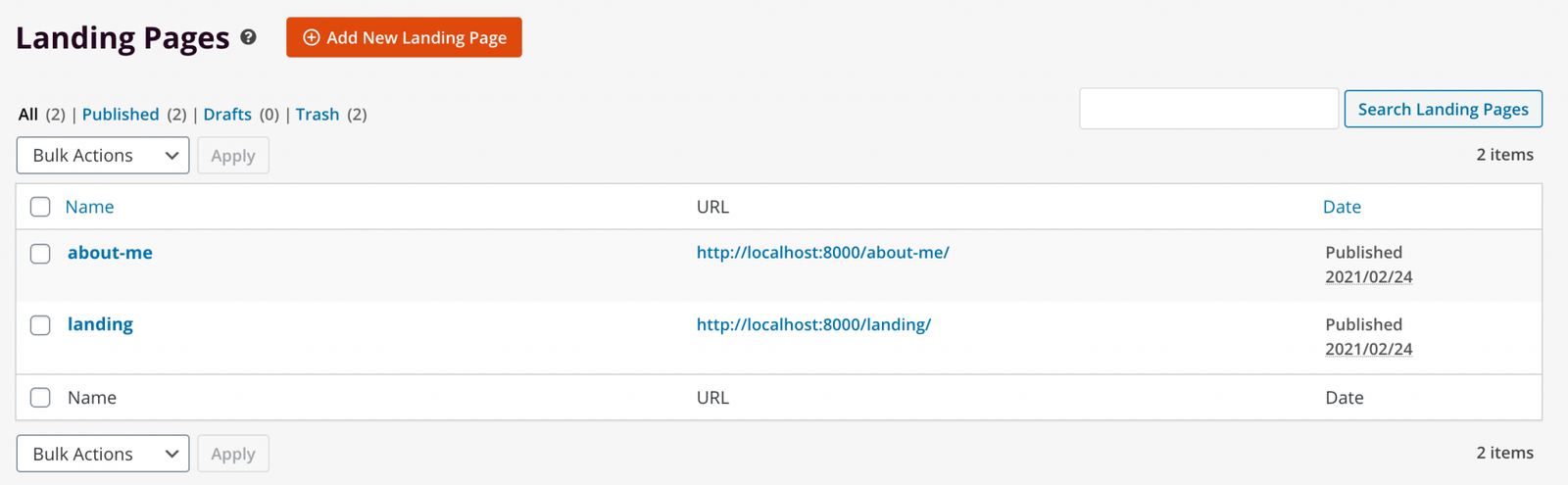Open the landing page title link
This screenshot has height=485, width=1568.
click(x=100, y=324)
